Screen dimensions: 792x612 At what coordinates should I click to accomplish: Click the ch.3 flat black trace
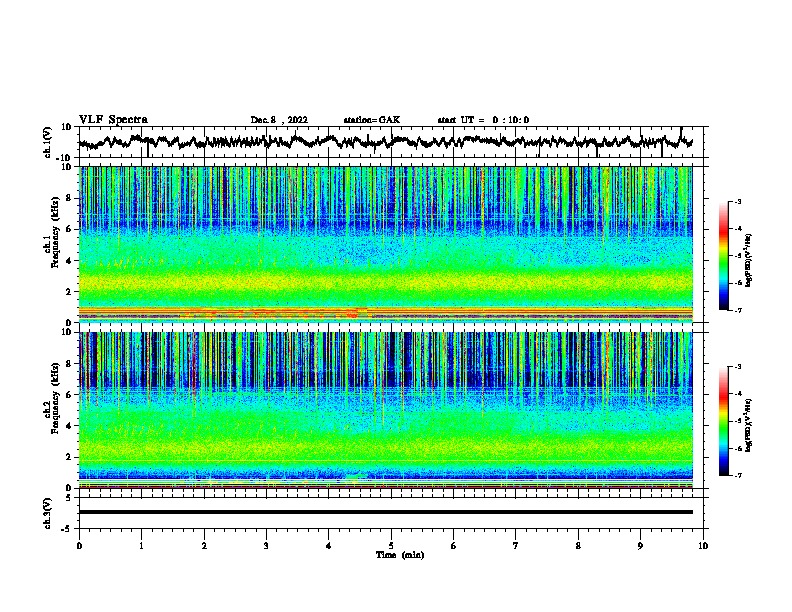385,512
